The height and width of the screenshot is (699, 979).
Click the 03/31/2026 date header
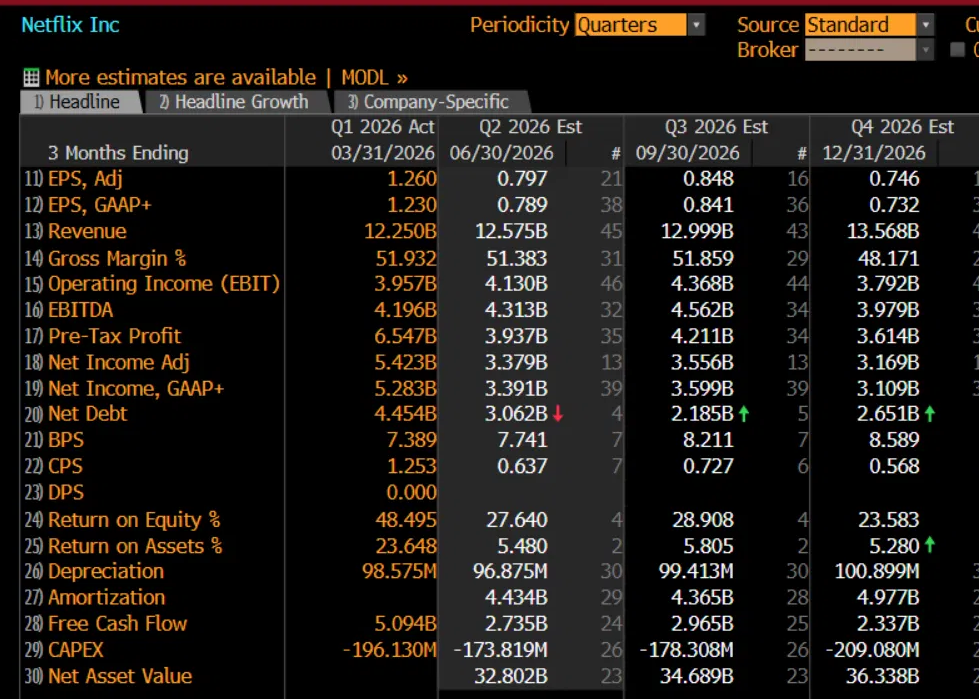383,153
